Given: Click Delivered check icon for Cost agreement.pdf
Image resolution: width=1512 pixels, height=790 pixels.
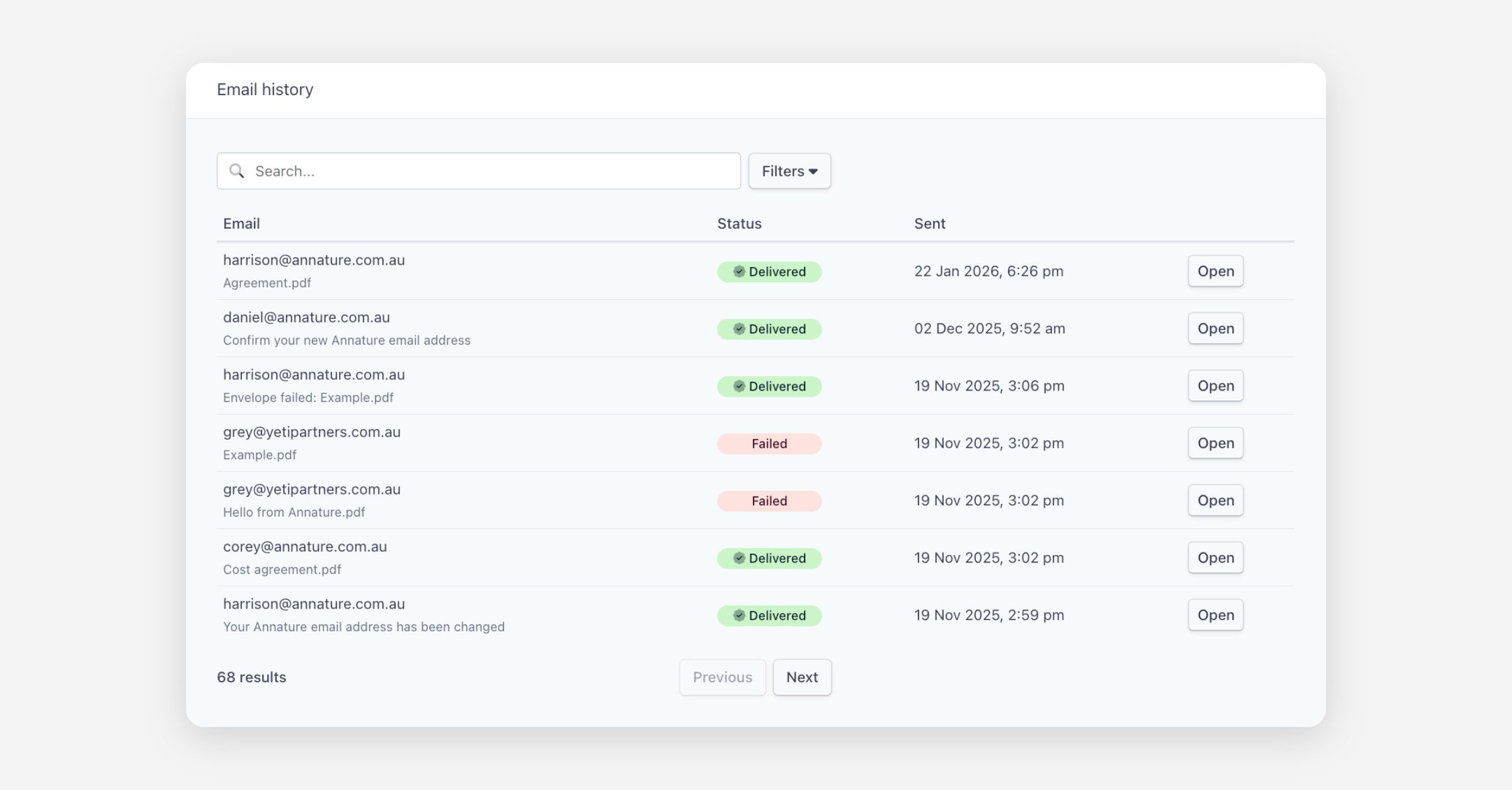Looking at the screenshot, I should (739, 558).
